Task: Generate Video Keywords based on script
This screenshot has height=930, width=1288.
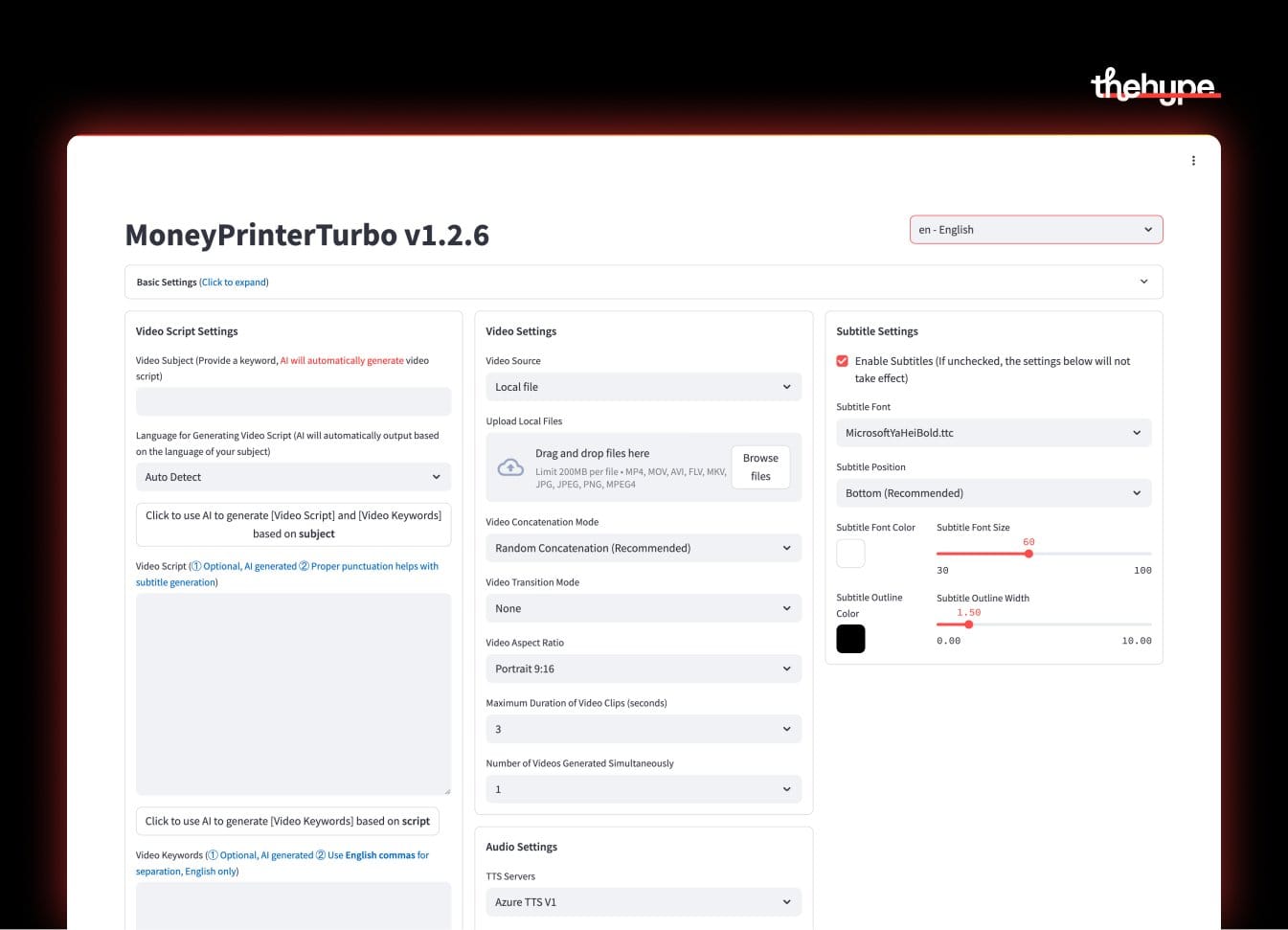Action: (x=287, y=821)
